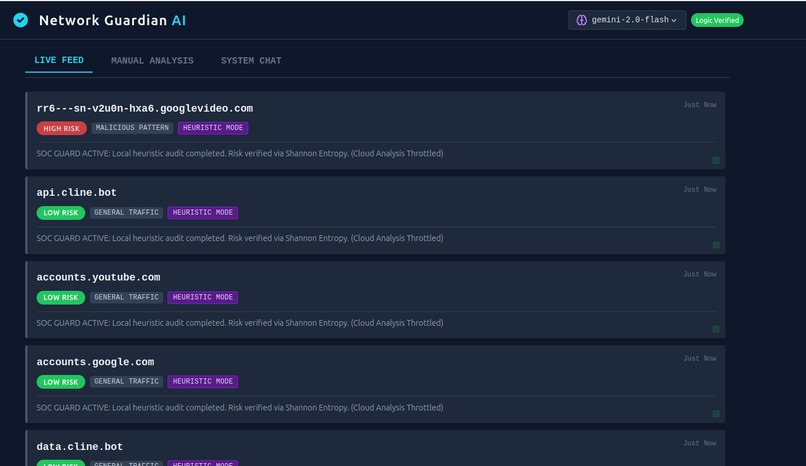Click the High Risk badge

tap(61, 128)
